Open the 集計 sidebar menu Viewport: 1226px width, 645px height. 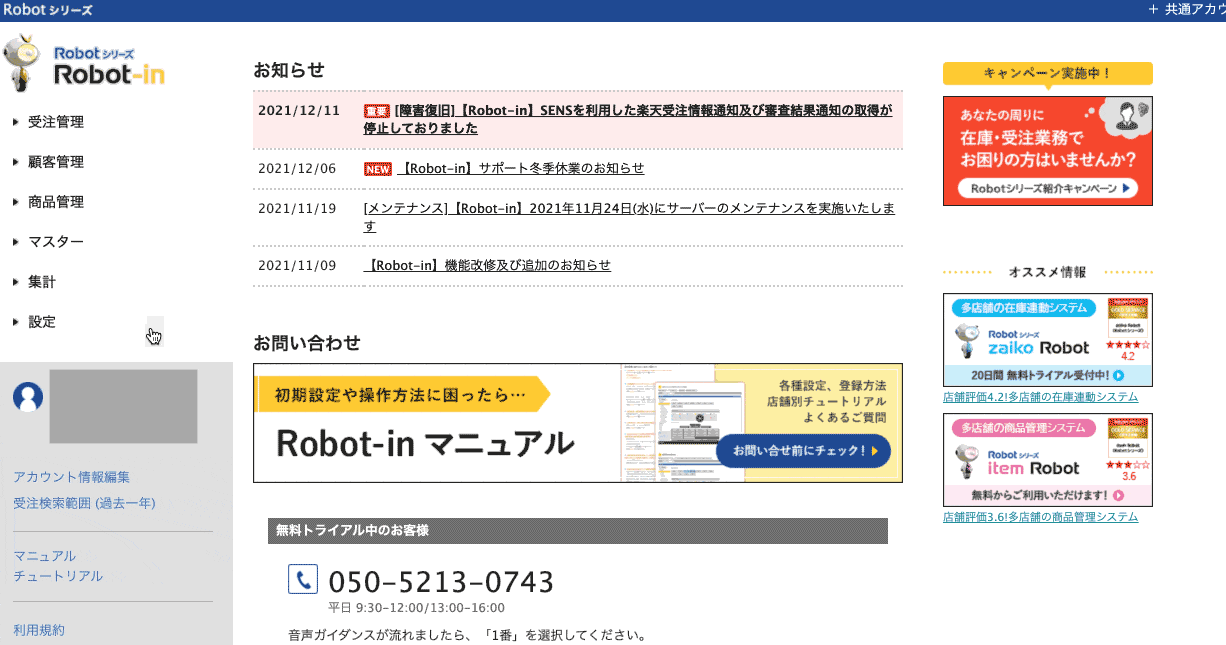tap(42, 282)
